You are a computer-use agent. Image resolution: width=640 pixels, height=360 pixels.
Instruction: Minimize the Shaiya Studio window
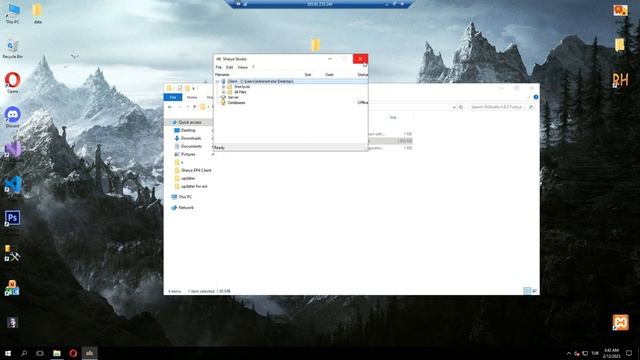pyautogui.click(x=330, y=59)
